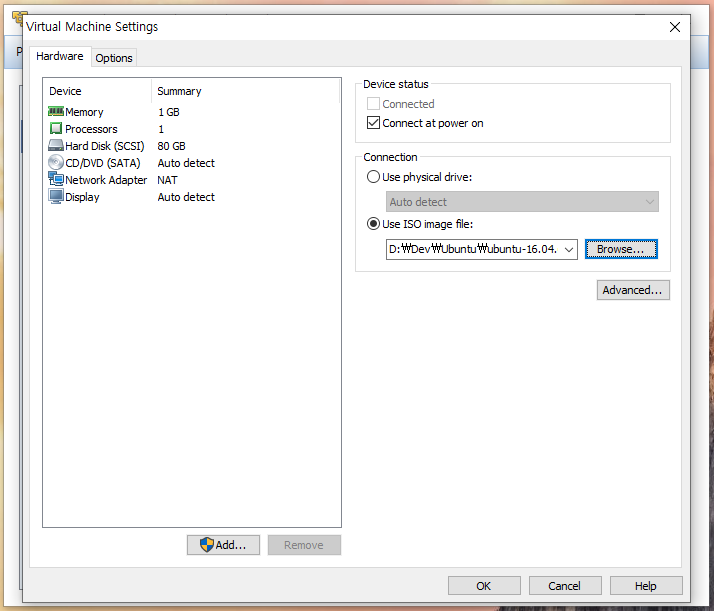This screenshot has height=611, width=714.
Task: Select the CD/DVD Auto detect summary
Action: click(x=186, y=163)
